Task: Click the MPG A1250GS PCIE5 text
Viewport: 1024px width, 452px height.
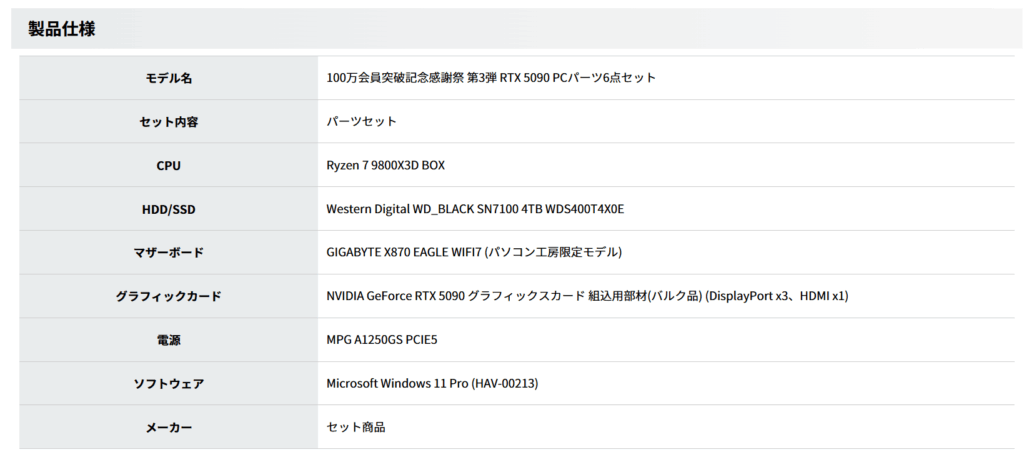Action: (x=381, y=341)
